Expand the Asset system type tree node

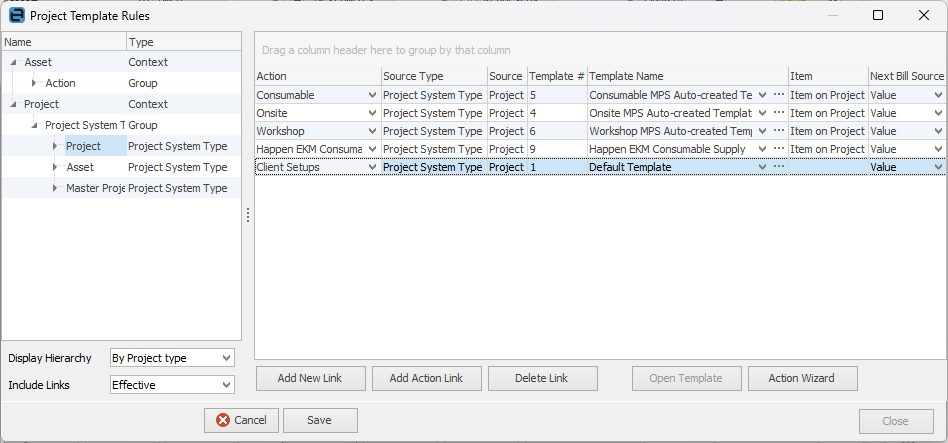pos(56,167)
